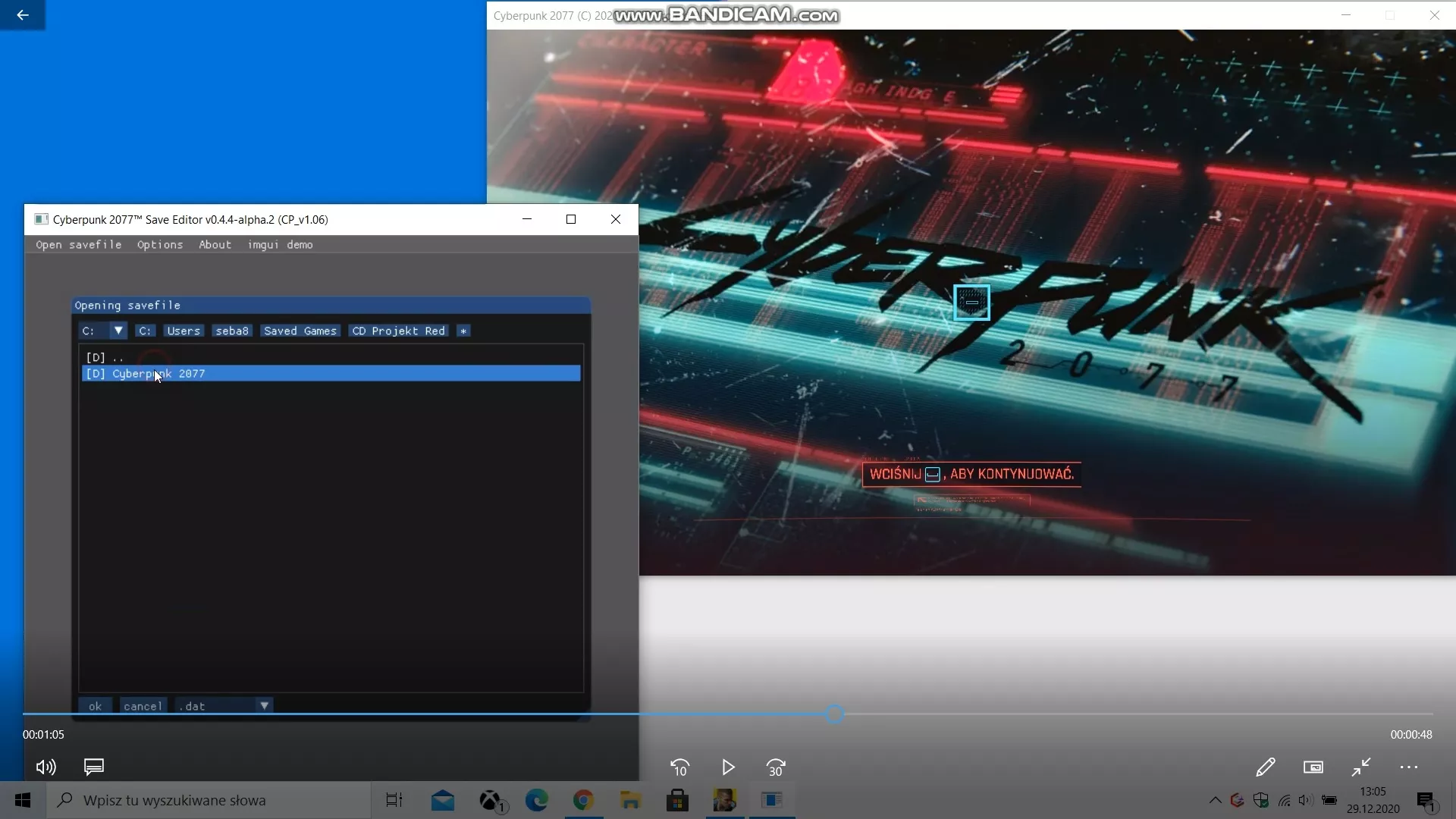Open the Wi-Fi network tray icon

pos(1284,800)
